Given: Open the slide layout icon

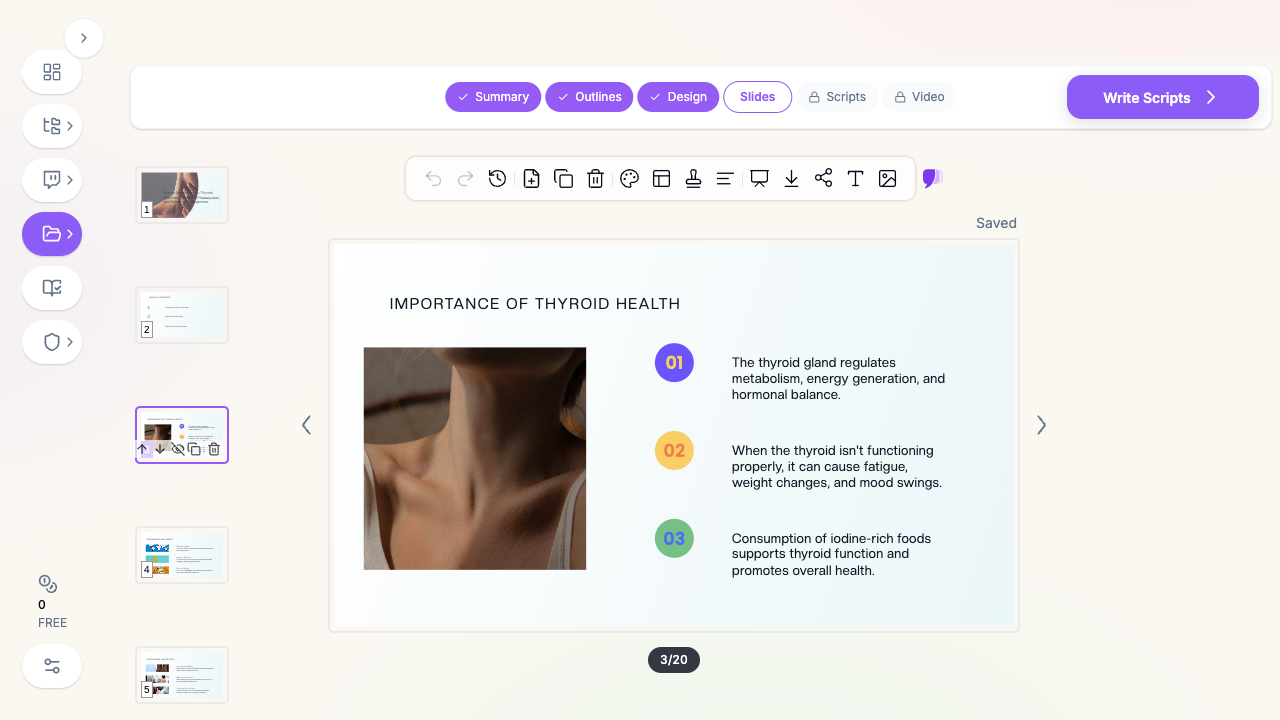Looking at the screenshot, I should [661, 179].
